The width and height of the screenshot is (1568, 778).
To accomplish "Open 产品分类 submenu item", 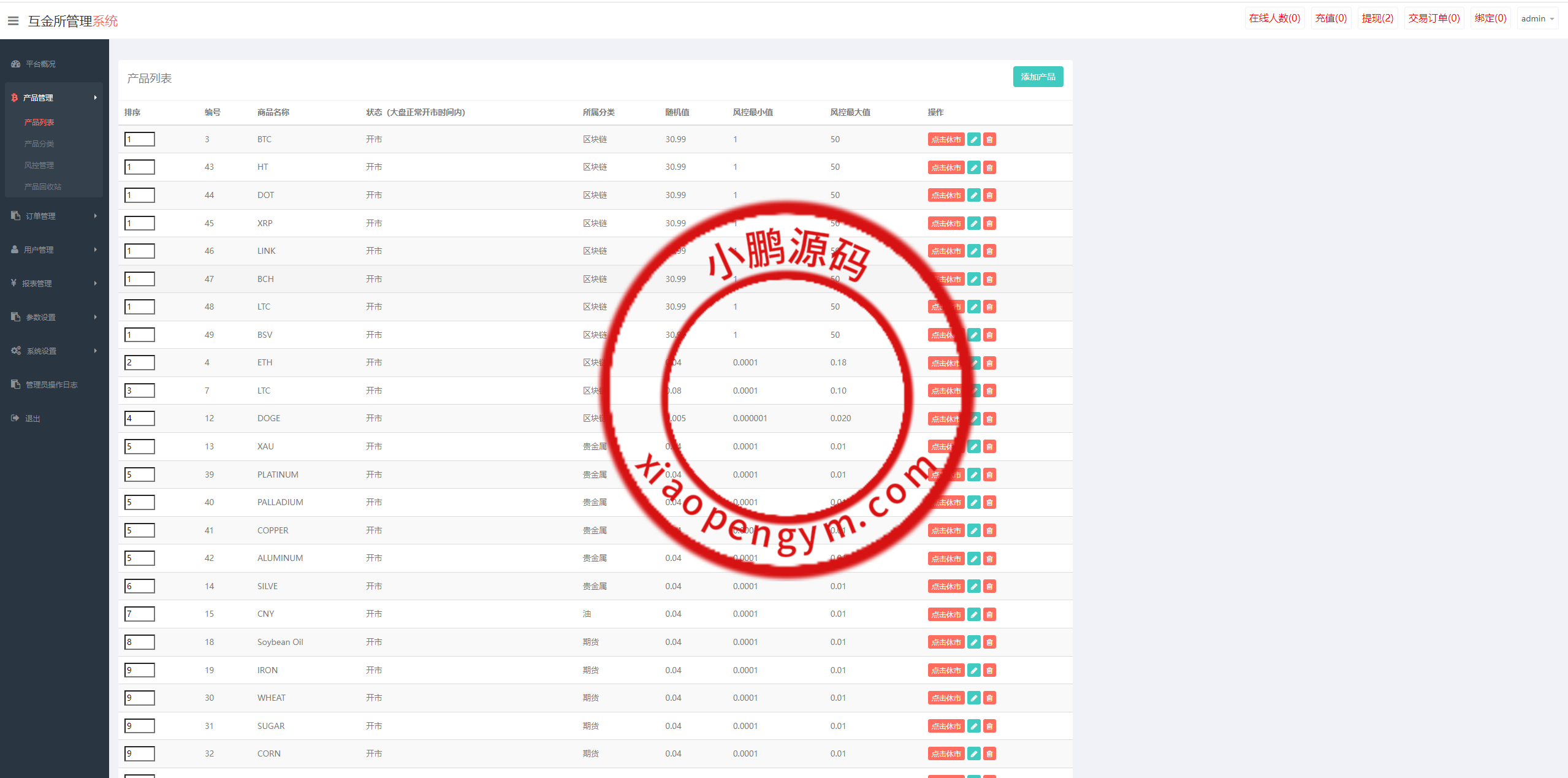I will 39,143.
